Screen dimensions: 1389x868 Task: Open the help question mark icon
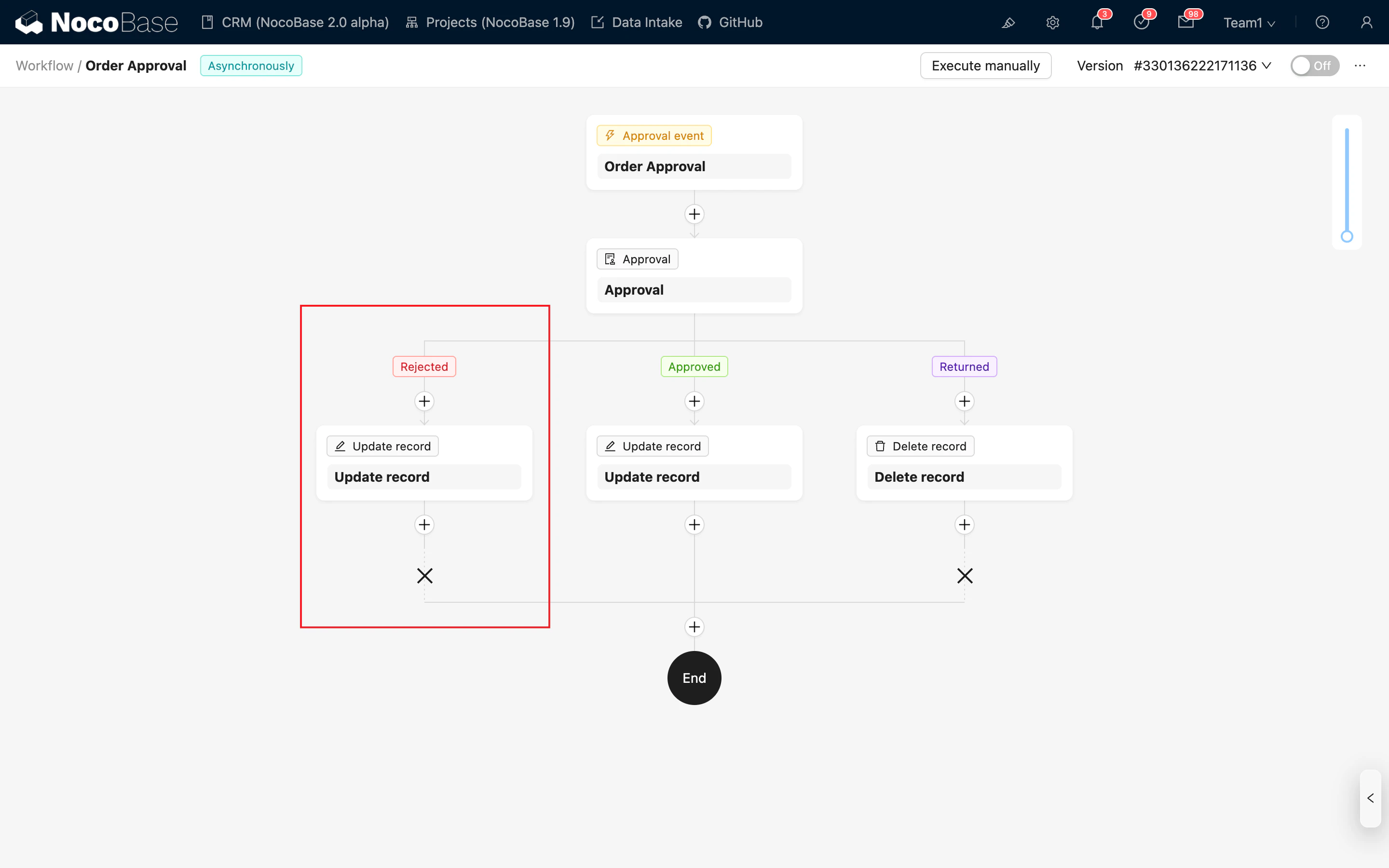[x=1322, y=22]
